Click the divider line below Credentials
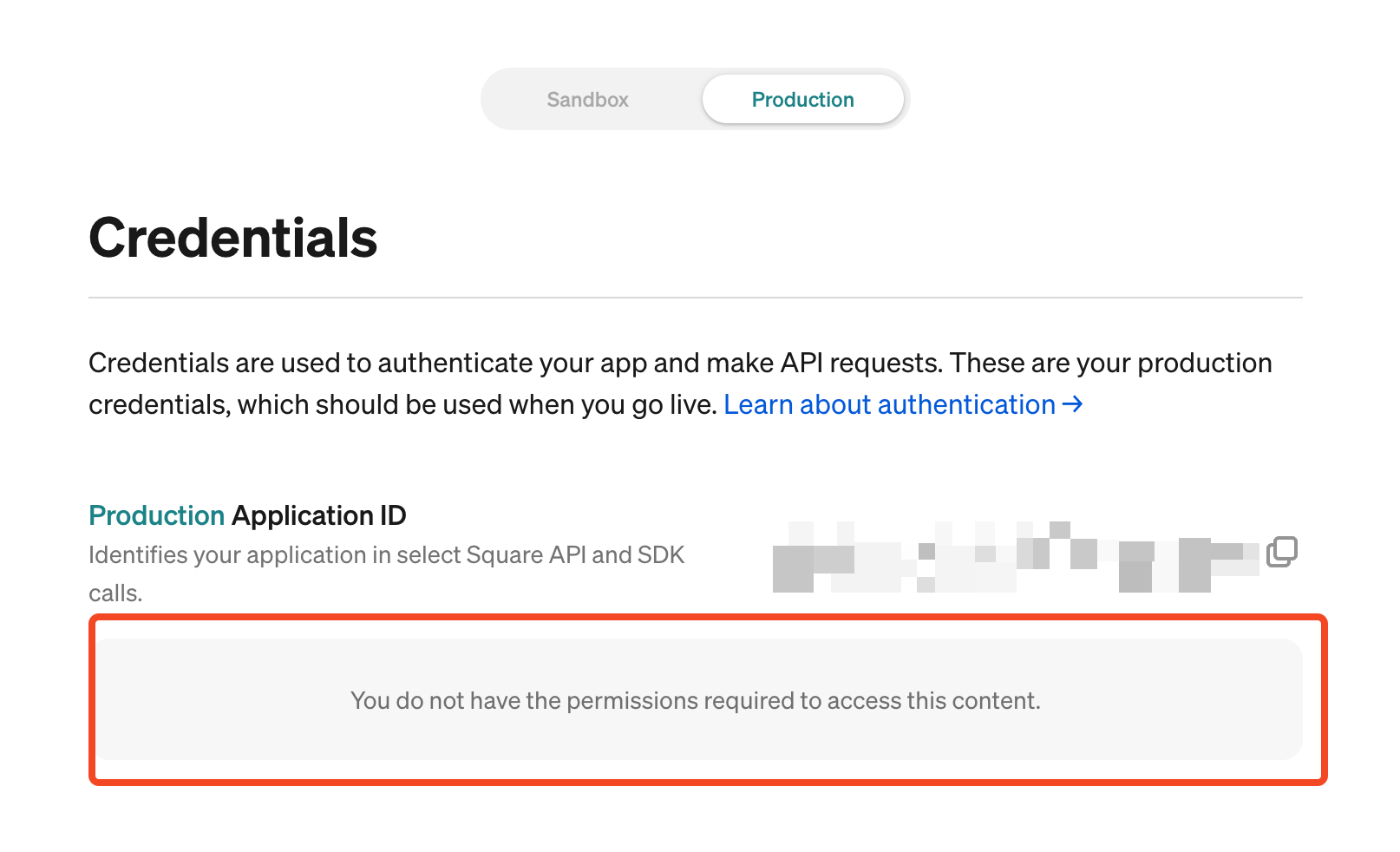The width and height of the screenshot is (1400, 852). coord(696,298)
